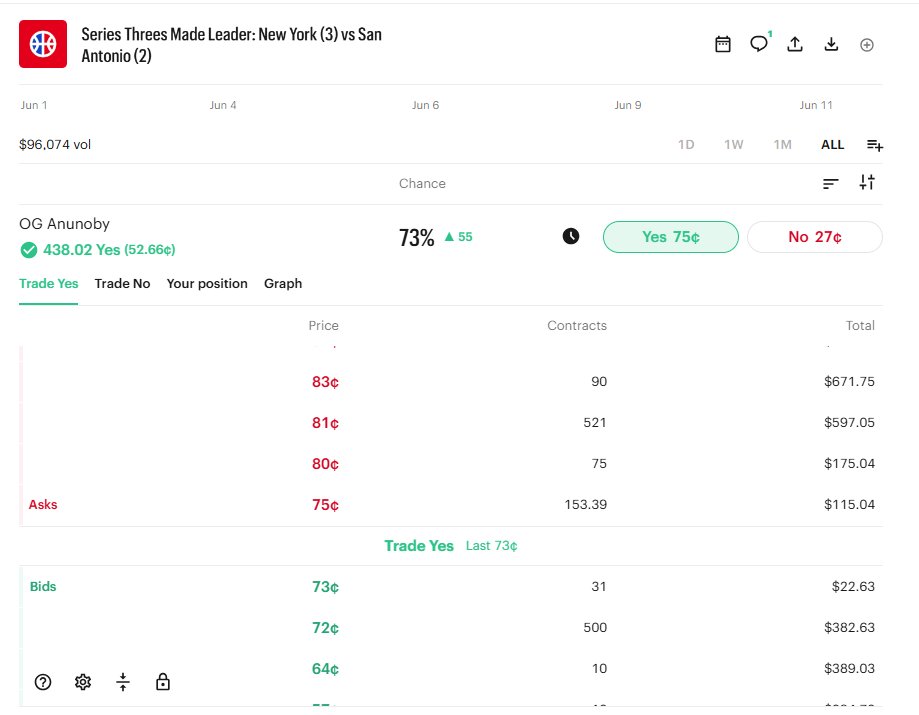Open the calendar icon in header
The height and width of the screenshot is (715, 919).
click(723, 45)
